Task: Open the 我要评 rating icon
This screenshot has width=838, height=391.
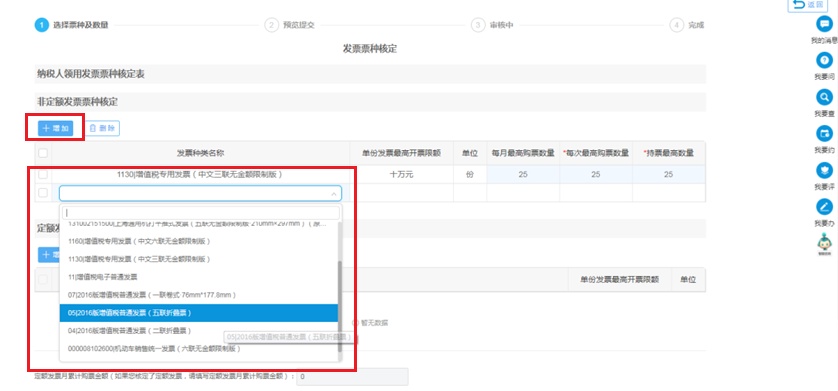Action: pos(825,170)
